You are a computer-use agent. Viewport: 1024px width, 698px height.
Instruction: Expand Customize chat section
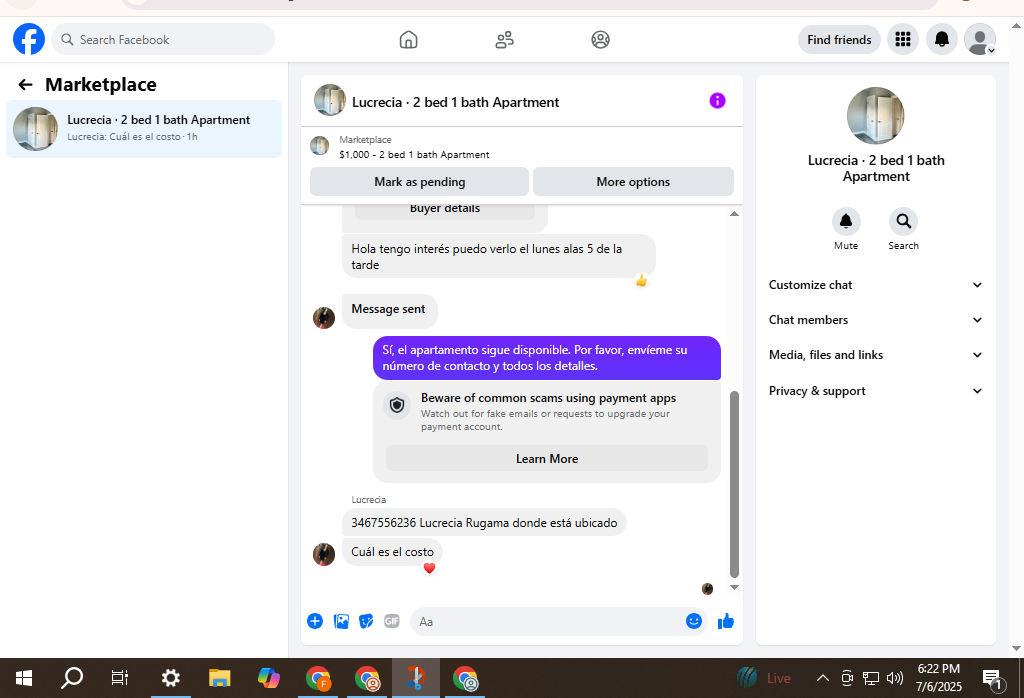tap(876, 285)
